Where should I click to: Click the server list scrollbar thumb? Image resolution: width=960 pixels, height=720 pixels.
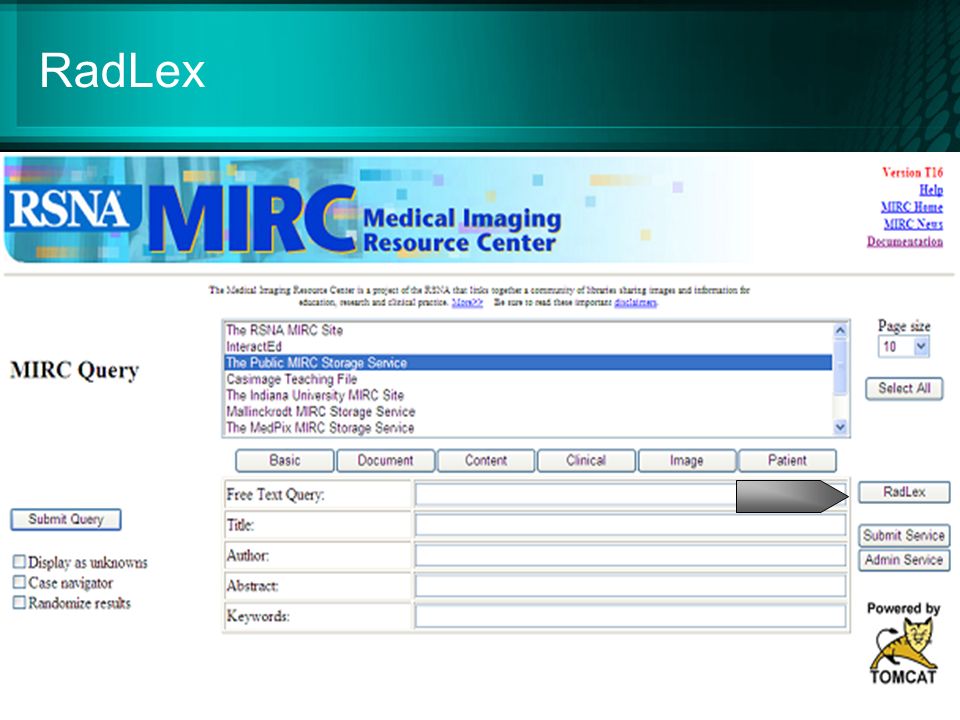841,367
